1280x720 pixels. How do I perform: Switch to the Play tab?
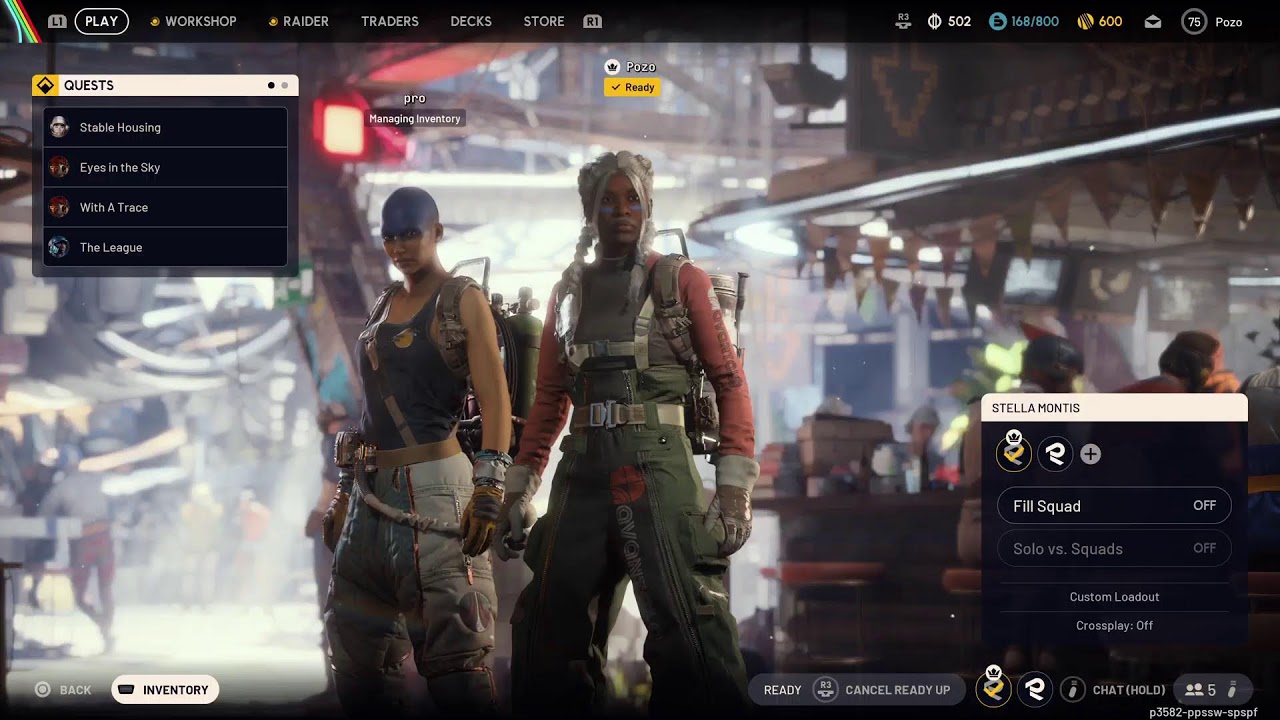point(101,21)
